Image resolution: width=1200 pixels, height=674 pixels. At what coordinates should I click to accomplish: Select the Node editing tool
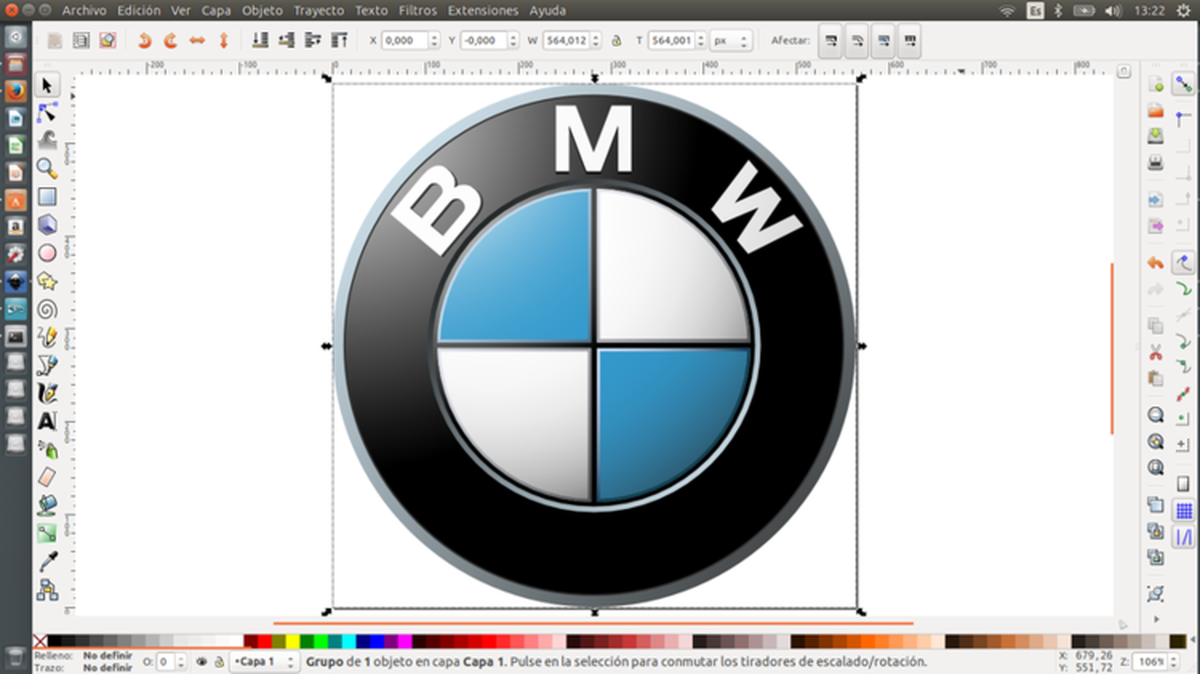click(x=47, y=113)
